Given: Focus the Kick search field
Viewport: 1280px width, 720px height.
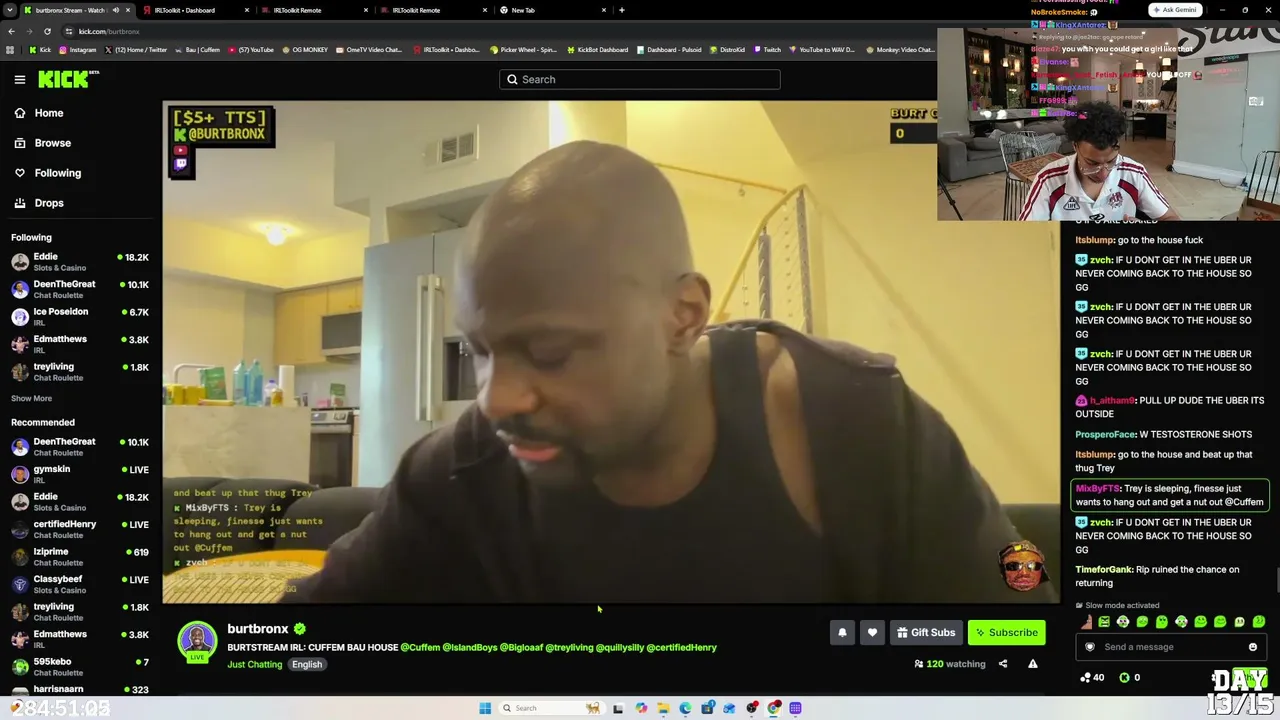Looking at the screenshot, I should coord(640,79).
